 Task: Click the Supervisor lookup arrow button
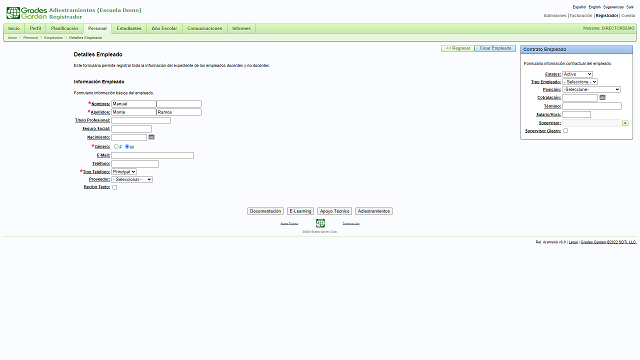point(625,123)
